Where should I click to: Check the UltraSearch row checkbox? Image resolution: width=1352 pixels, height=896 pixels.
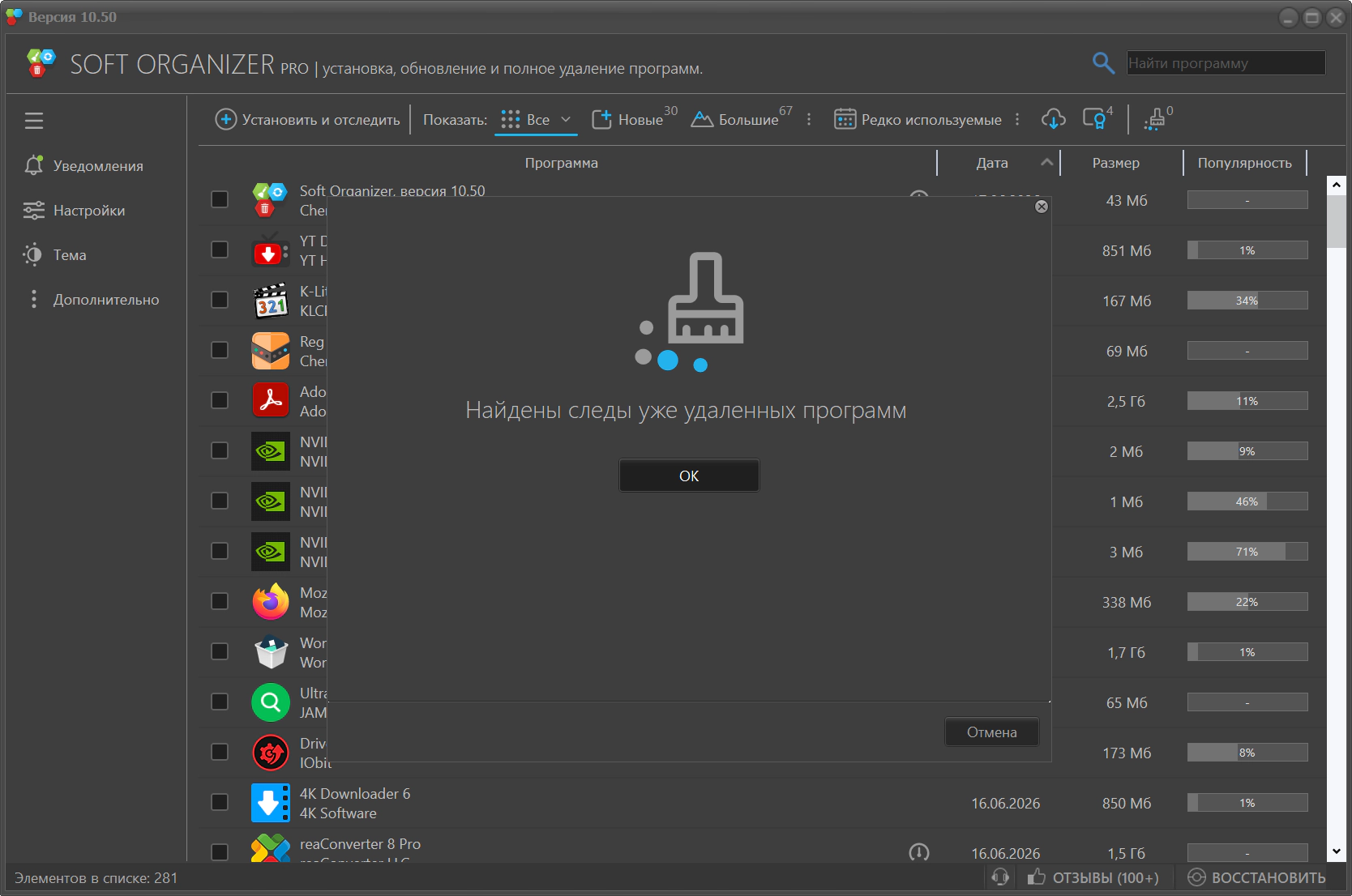(x=220, y=702)
